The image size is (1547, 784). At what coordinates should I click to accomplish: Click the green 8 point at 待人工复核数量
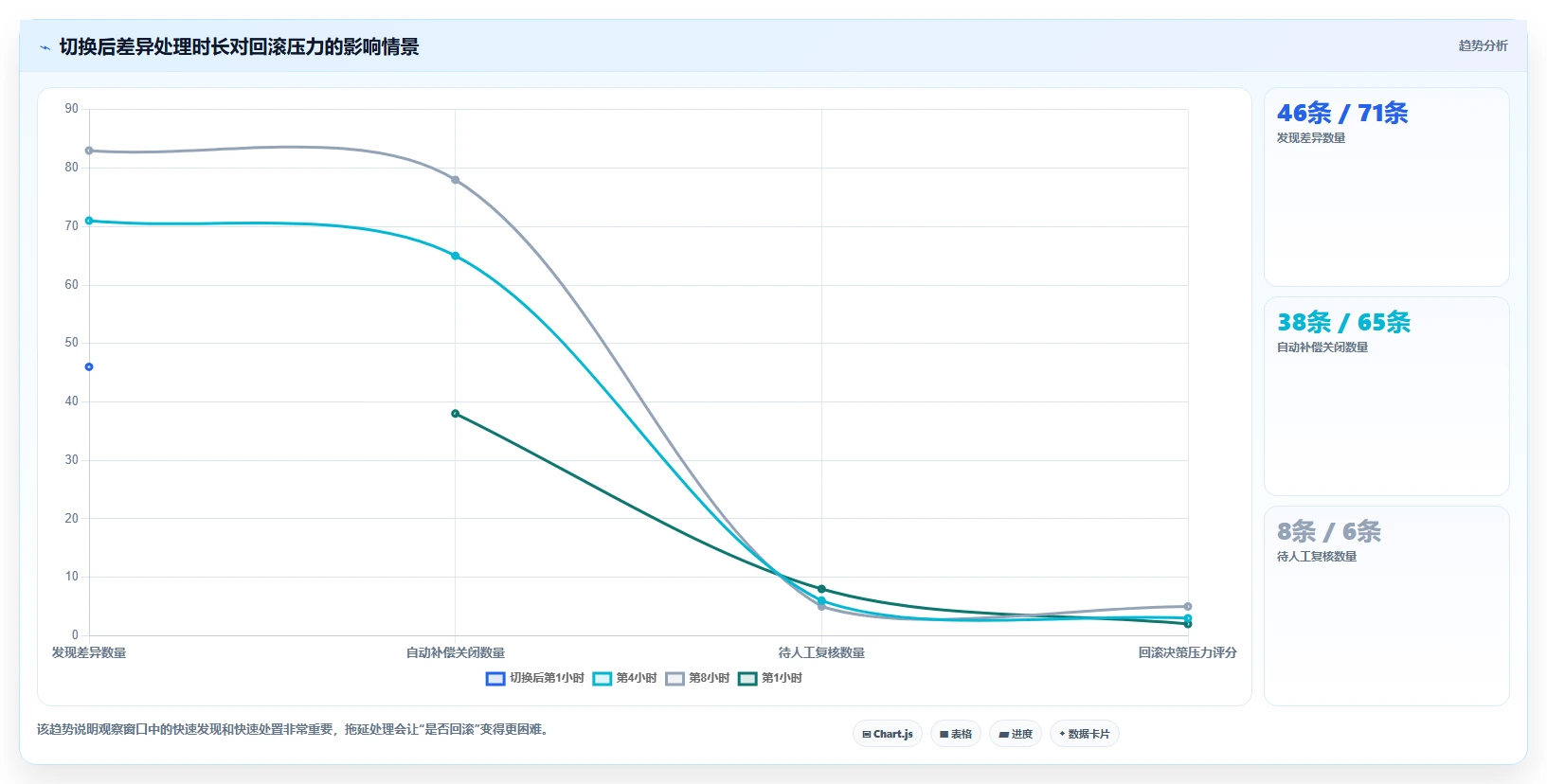click(821, 589)
